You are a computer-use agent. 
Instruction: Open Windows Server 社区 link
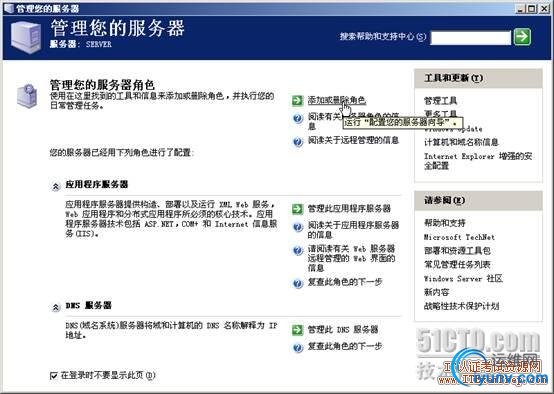coord(463,278)
